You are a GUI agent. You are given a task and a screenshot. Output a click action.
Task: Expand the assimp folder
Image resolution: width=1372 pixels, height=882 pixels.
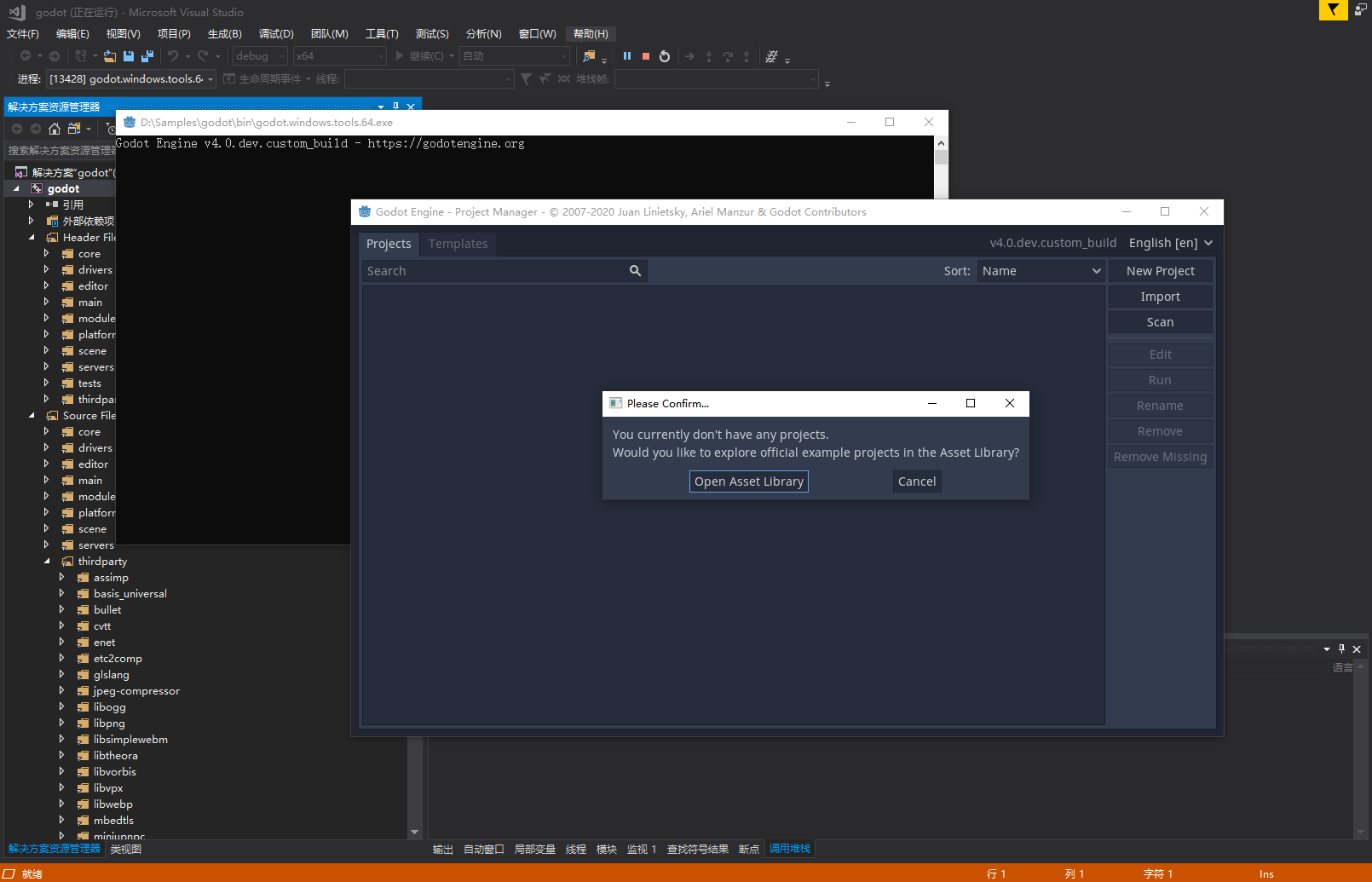pyautogui.click(x=61, y=578)
